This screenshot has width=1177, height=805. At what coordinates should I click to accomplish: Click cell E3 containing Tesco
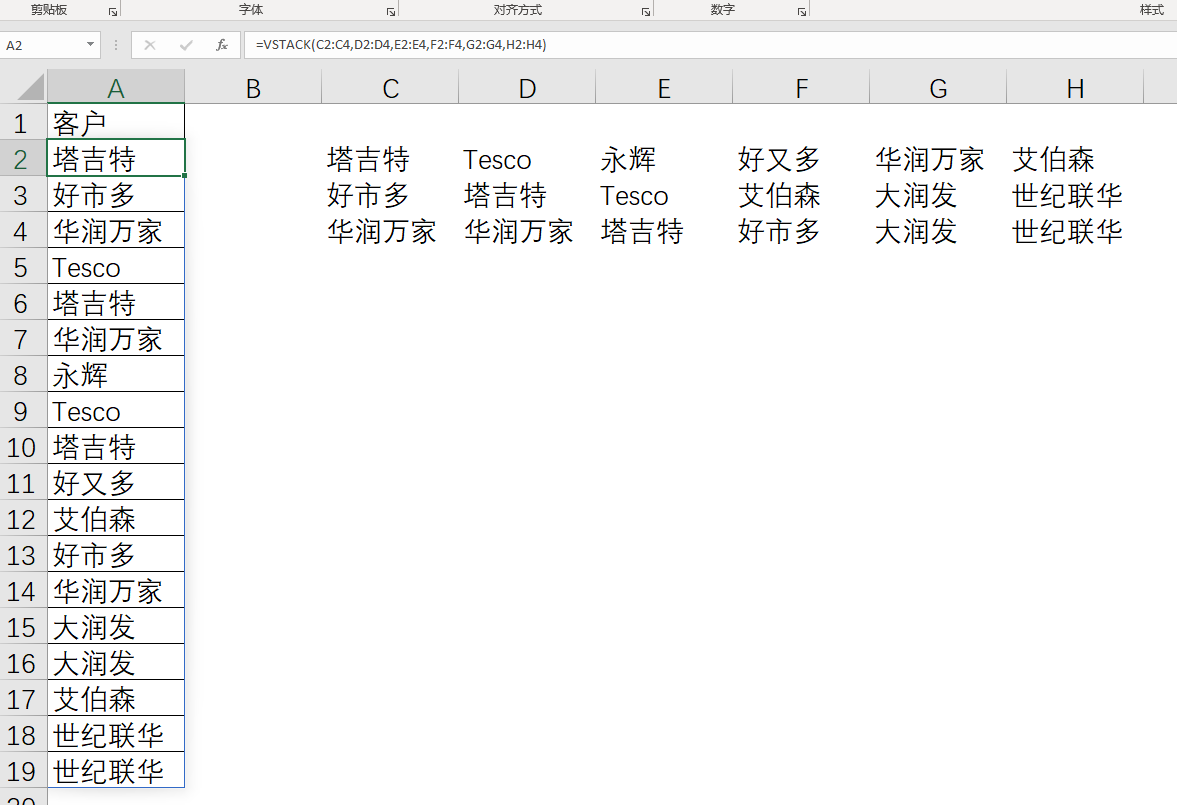point(664,194)
